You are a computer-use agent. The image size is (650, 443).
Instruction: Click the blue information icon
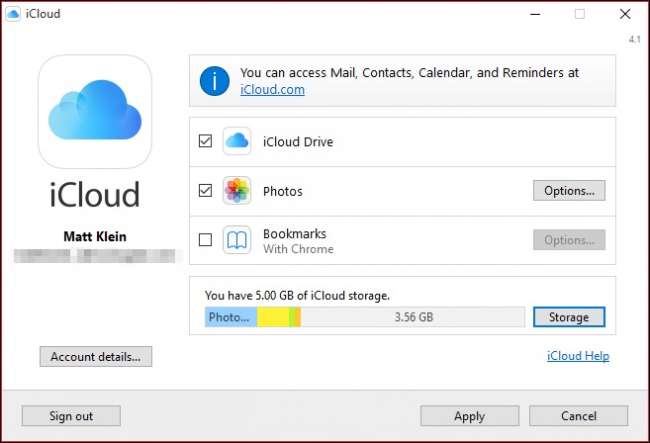point(214,81)
